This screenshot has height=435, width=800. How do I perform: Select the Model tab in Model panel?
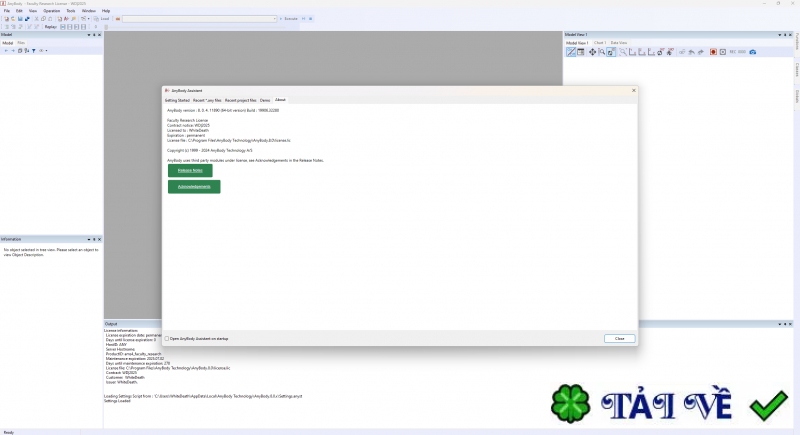click(8, 43)
